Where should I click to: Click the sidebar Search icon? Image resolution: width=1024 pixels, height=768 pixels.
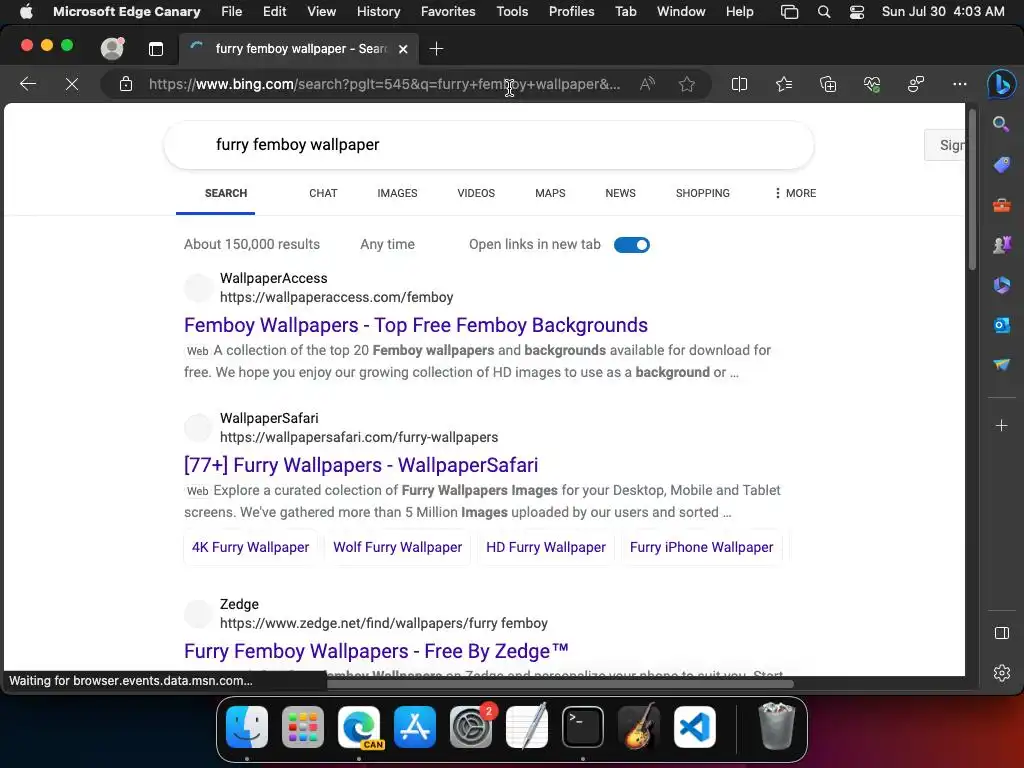pyautogui.click(x=1001, y=124)
